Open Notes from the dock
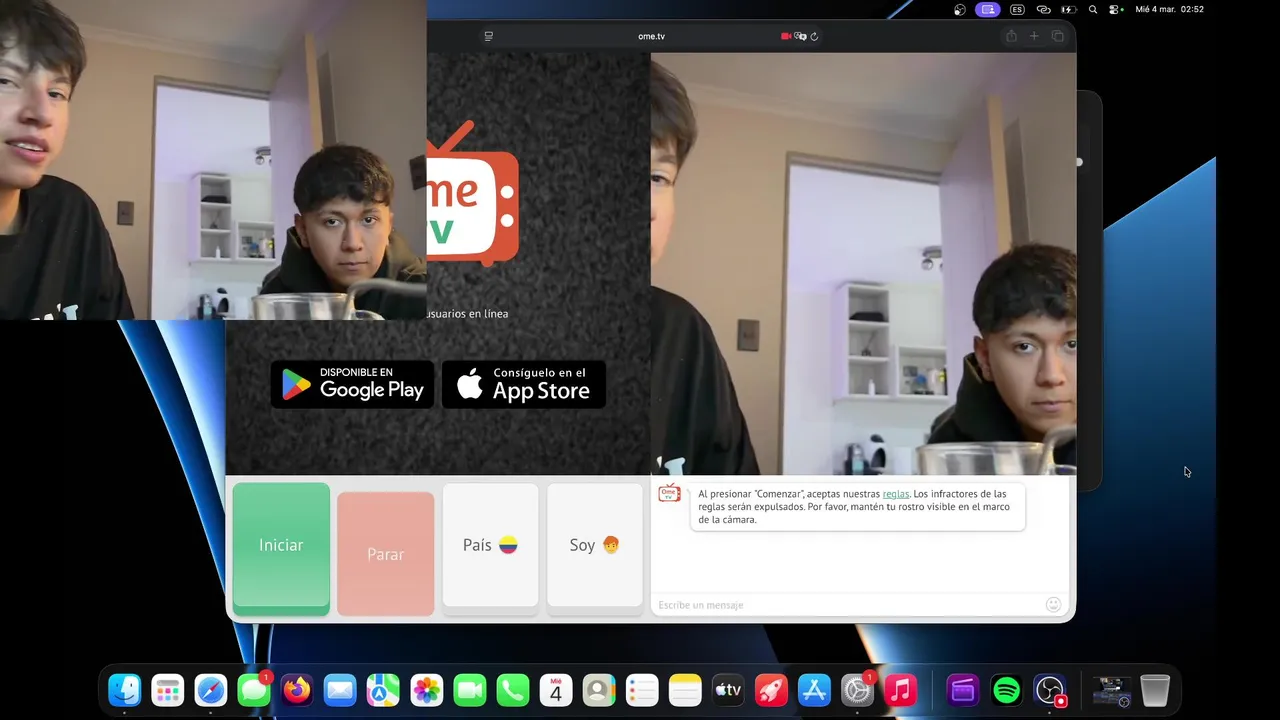Viewport: 1280px width, 720px height. [x=685, y=690]
